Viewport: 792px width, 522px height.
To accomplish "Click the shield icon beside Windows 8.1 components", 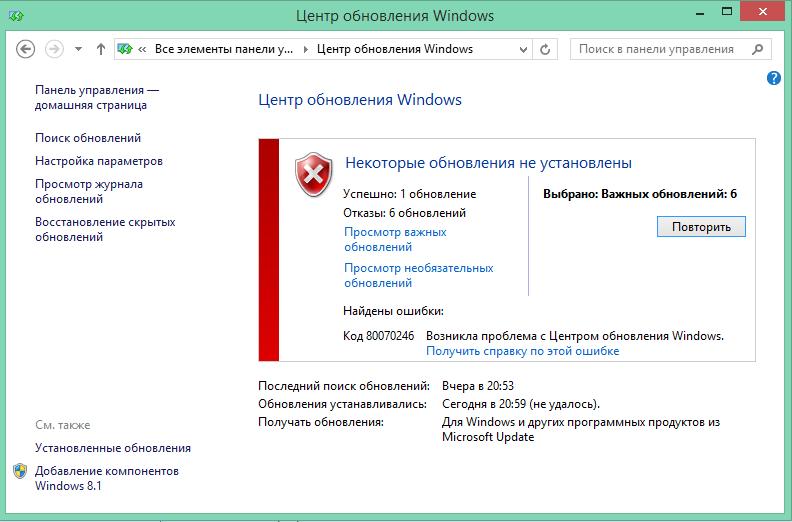I will pos(21,471).
